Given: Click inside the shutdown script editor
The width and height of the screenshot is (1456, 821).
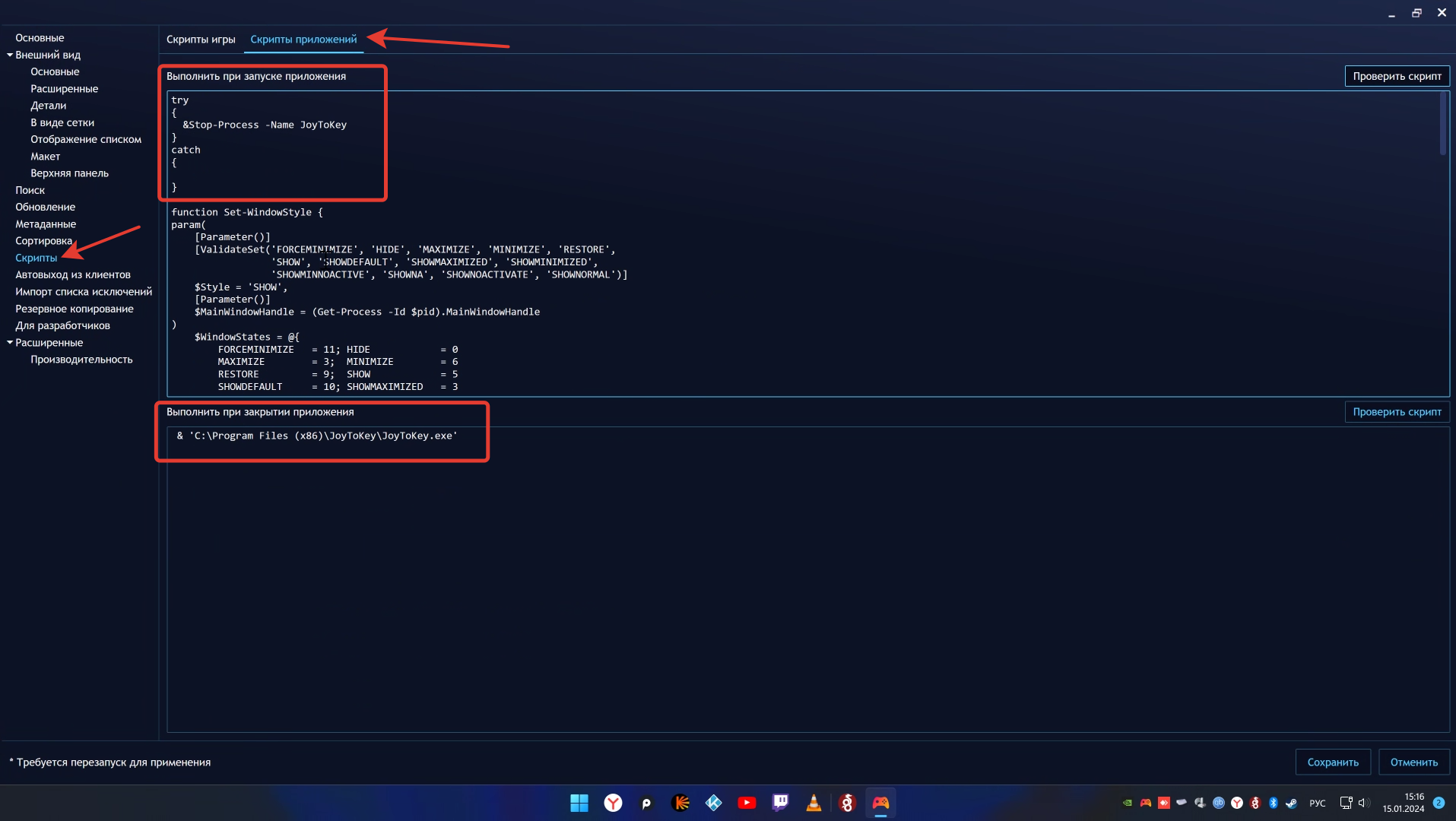Looking at the screenshot, I should coord(807,579).
